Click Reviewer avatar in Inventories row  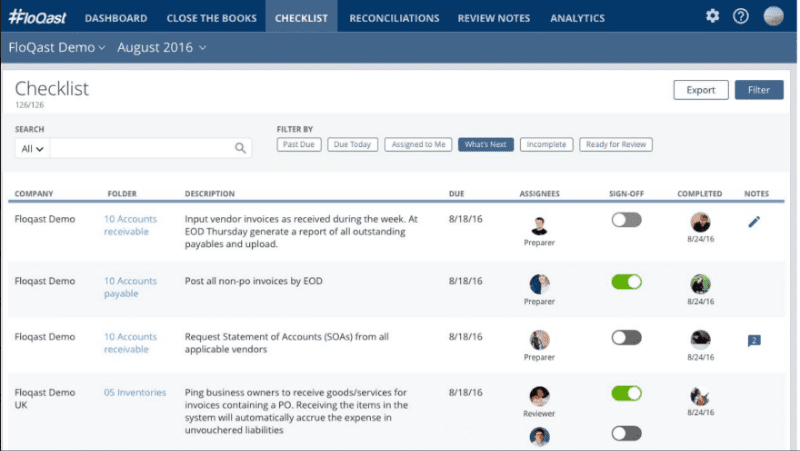(x=539, y=396)
